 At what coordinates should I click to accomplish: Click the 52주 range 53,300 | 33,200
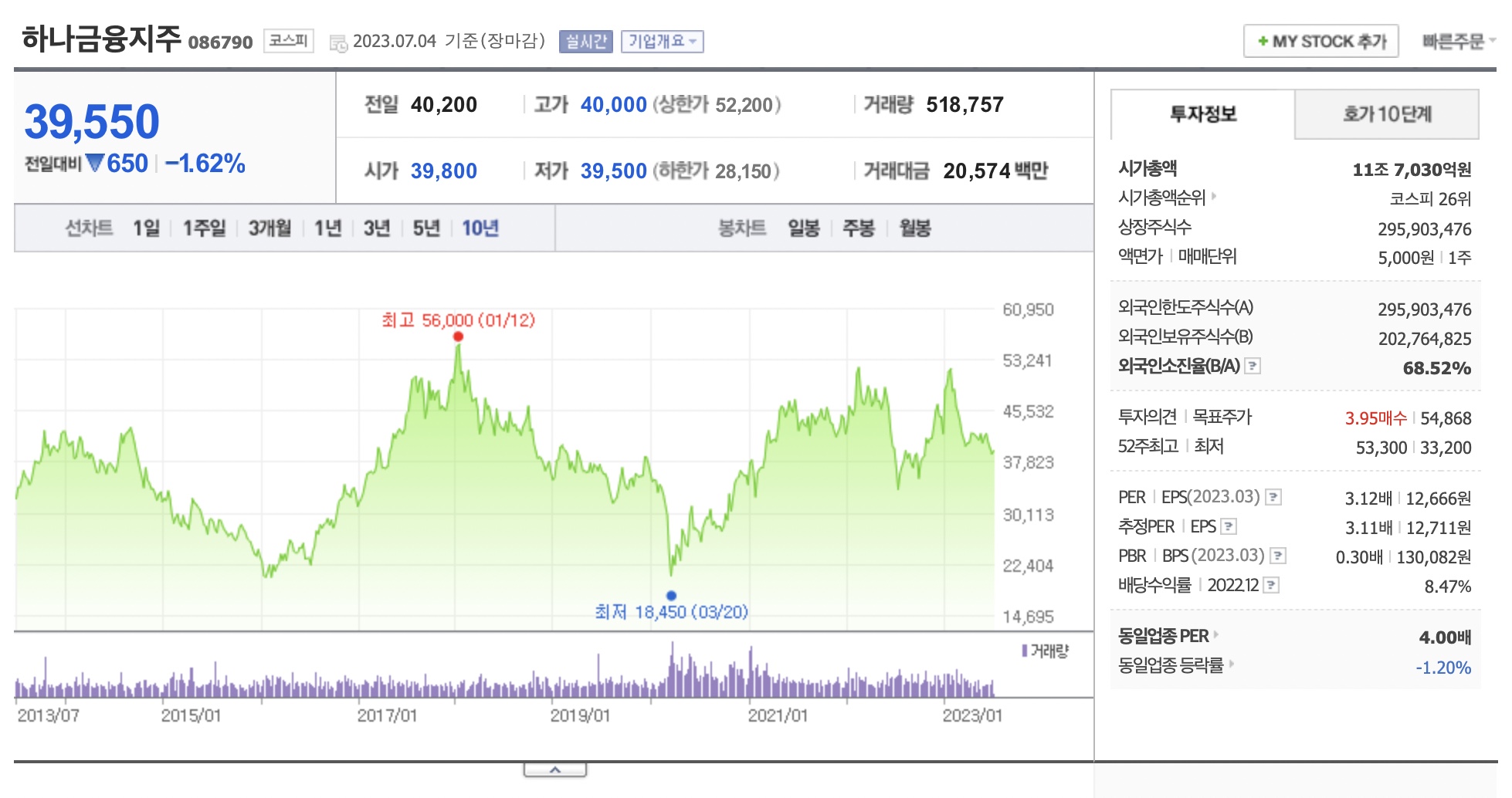pos(1413,448)
